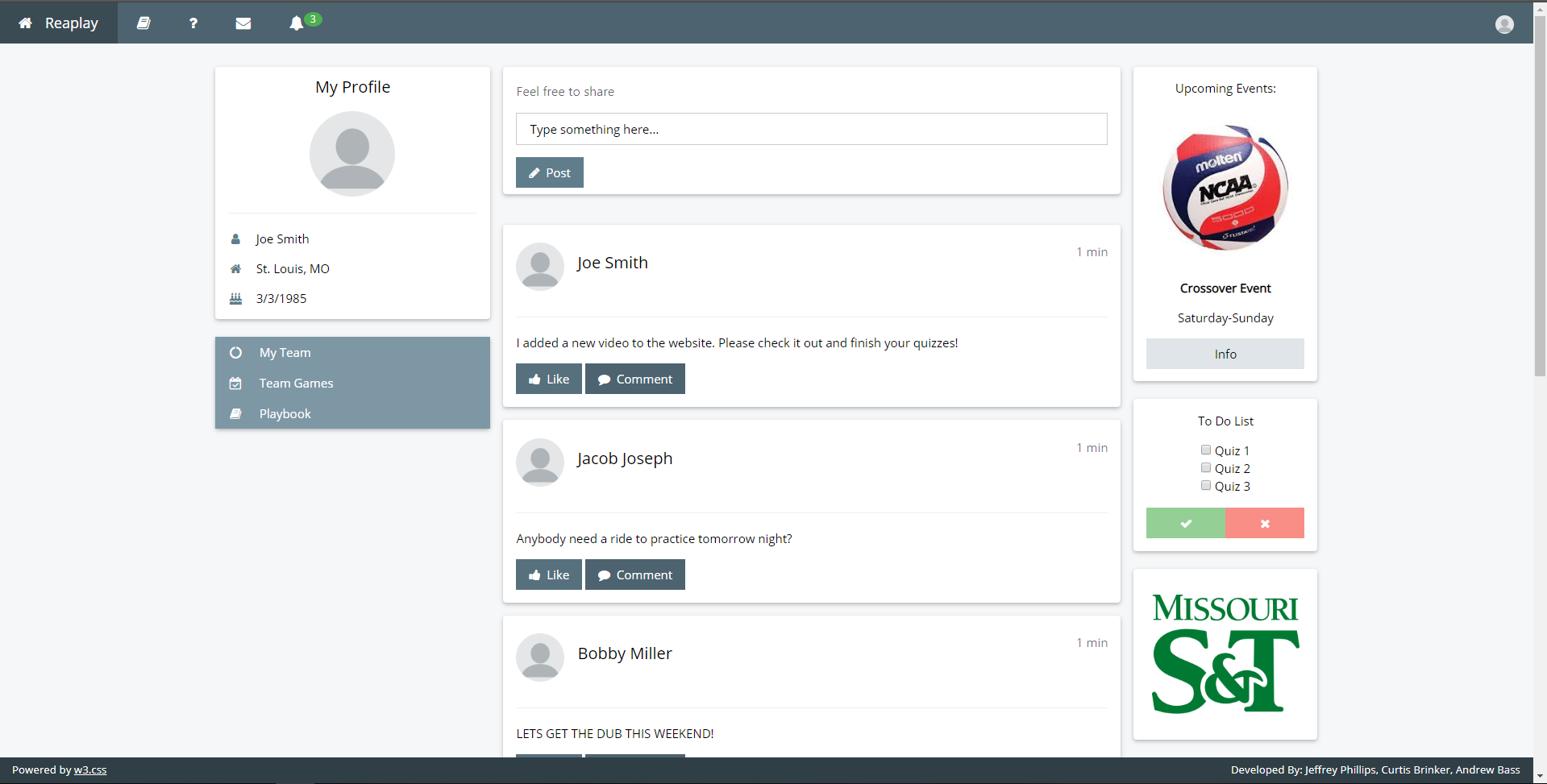The height and width of the screenshot is (784, 1547).
Task: Click the Info button for Crossover Event
Action: click(x=1225, y=354)
